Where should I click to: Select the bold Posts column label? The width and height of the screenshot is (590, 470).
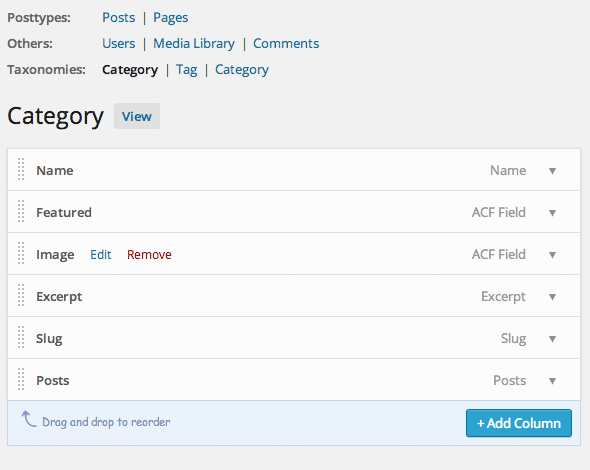tap(53, 380)
